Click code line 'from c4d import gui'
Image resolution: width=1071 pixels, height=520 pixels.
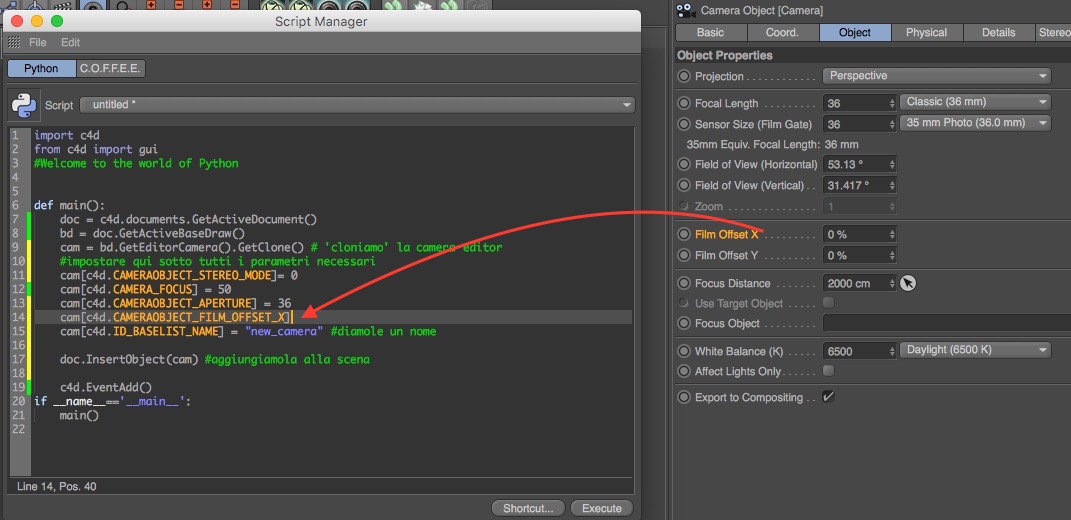96,149
